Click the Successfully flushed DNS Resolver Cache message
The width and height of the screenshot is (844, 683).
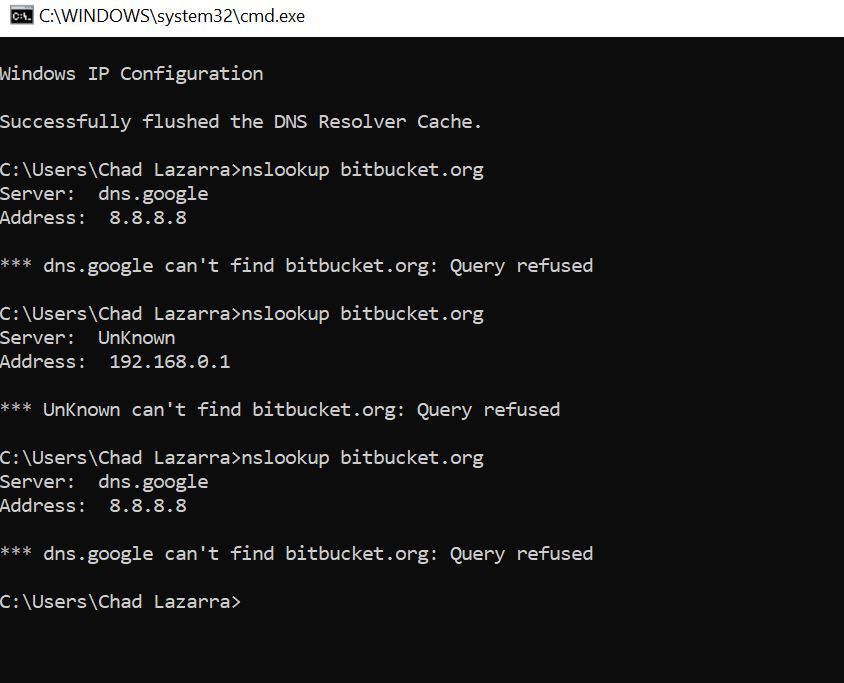tap(241, 122)
